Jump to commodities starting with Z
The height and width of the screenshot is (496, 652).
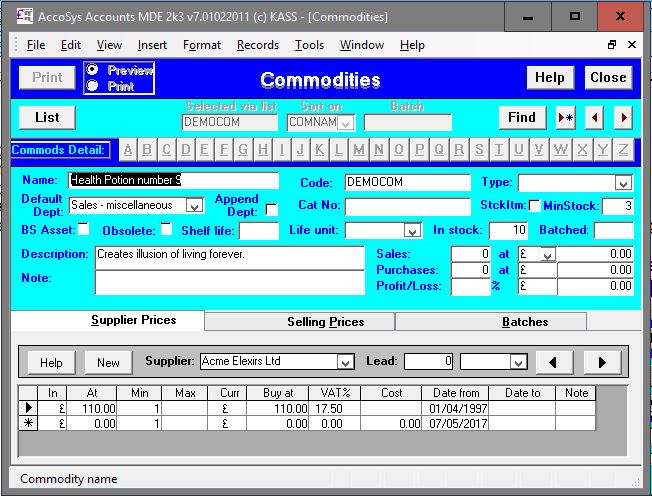623,150
